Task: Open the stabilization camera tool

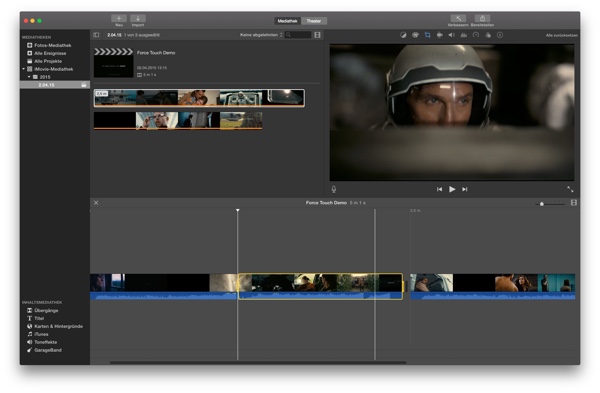Action: click(x=440, y=35)
